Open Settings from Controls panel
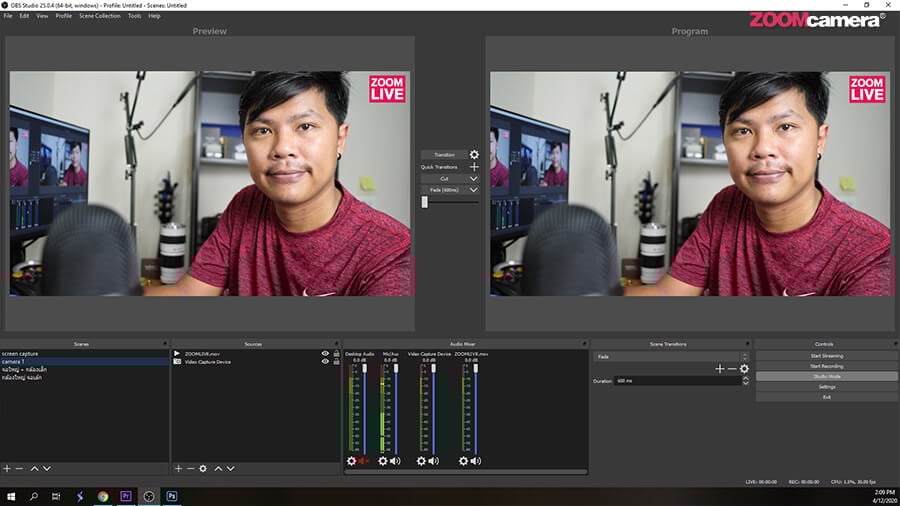The height and width of the screenshot is (506, 900). tap(827, 387)
